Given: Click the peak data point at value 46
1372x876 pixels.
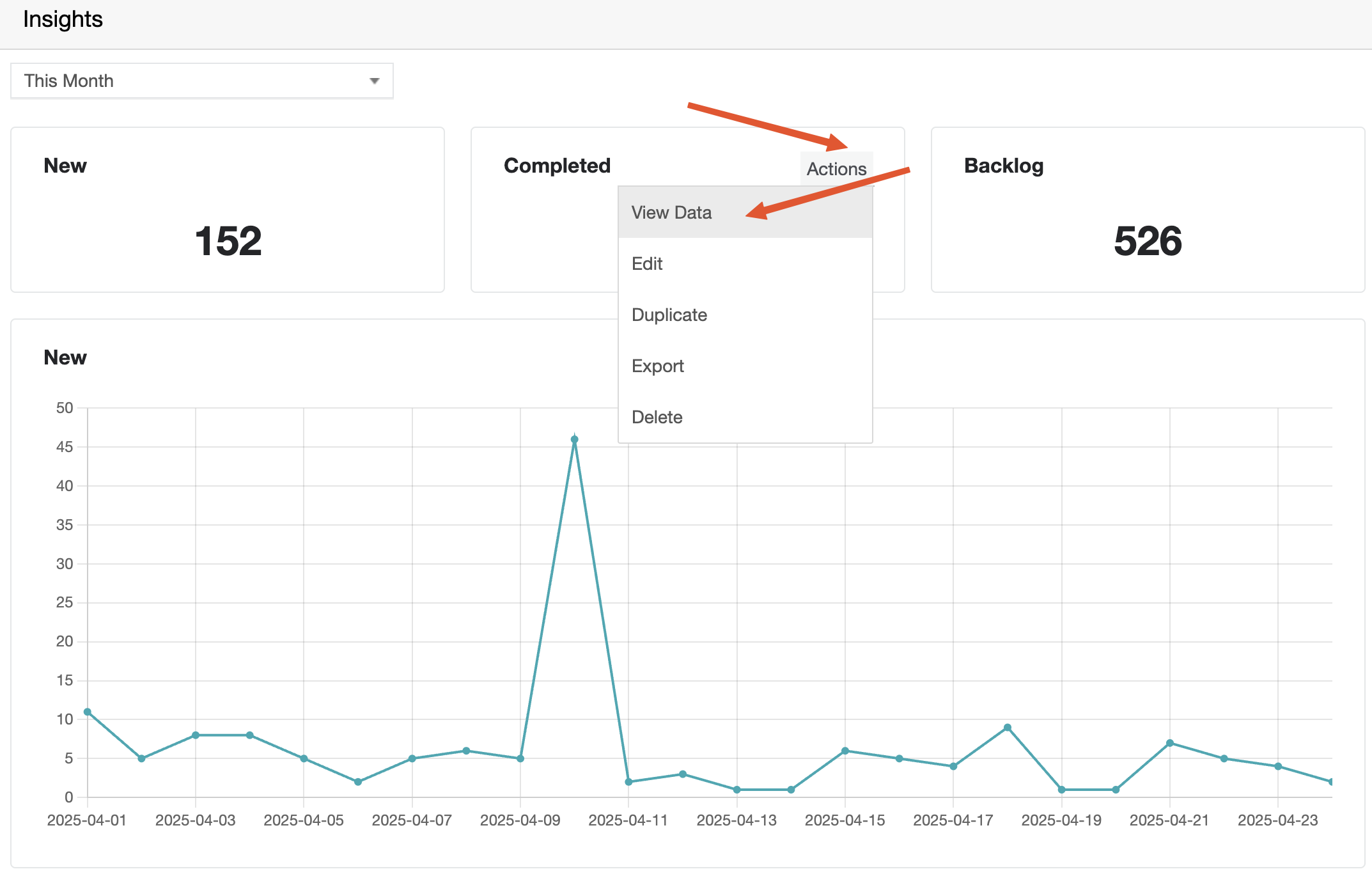Looking at the screenshot, I should coord(574,439).
